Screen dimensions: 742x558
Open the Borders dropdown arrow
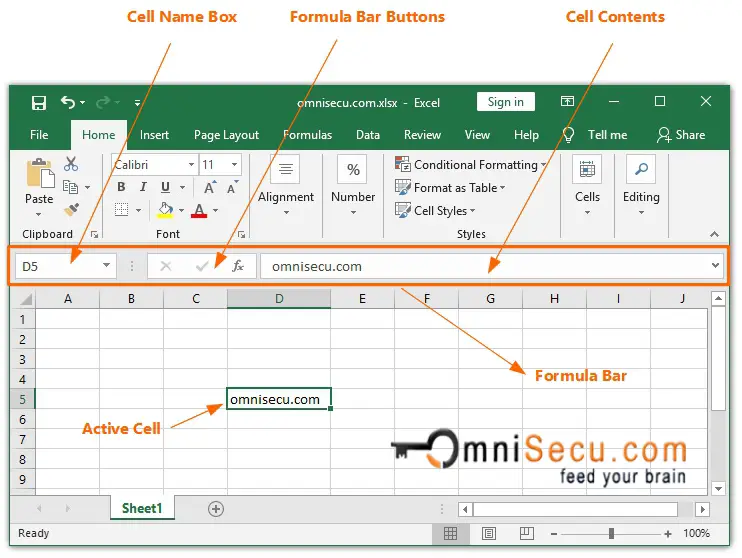[x=139, y=210]
